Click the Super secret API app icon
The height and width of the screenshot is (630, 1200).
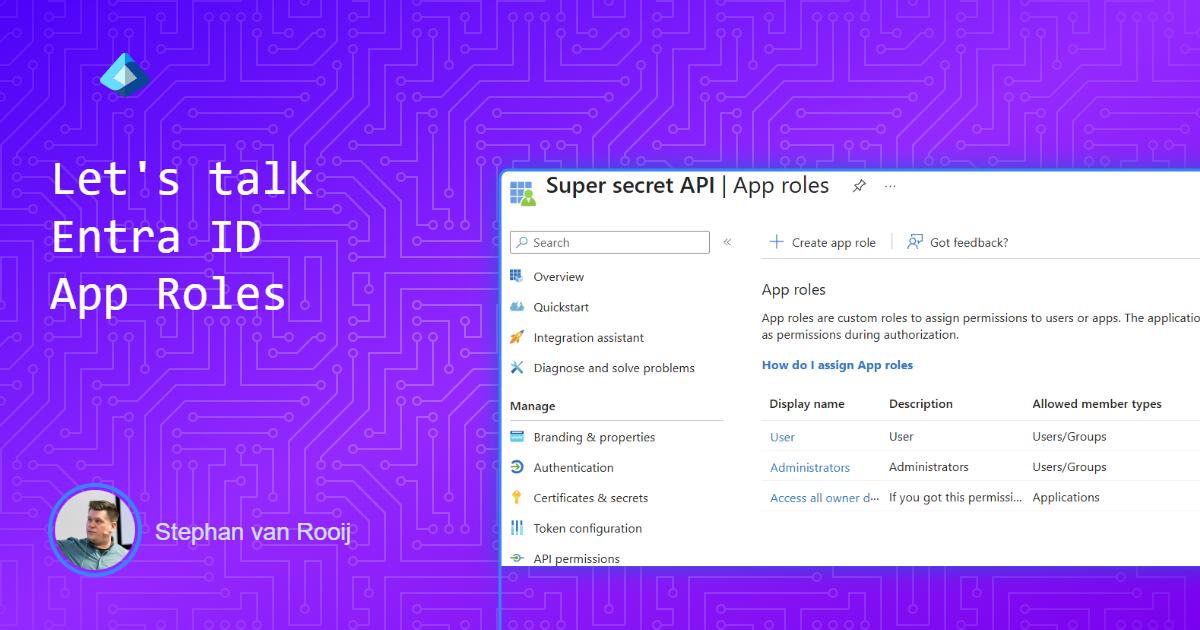[x=522, y=193]
